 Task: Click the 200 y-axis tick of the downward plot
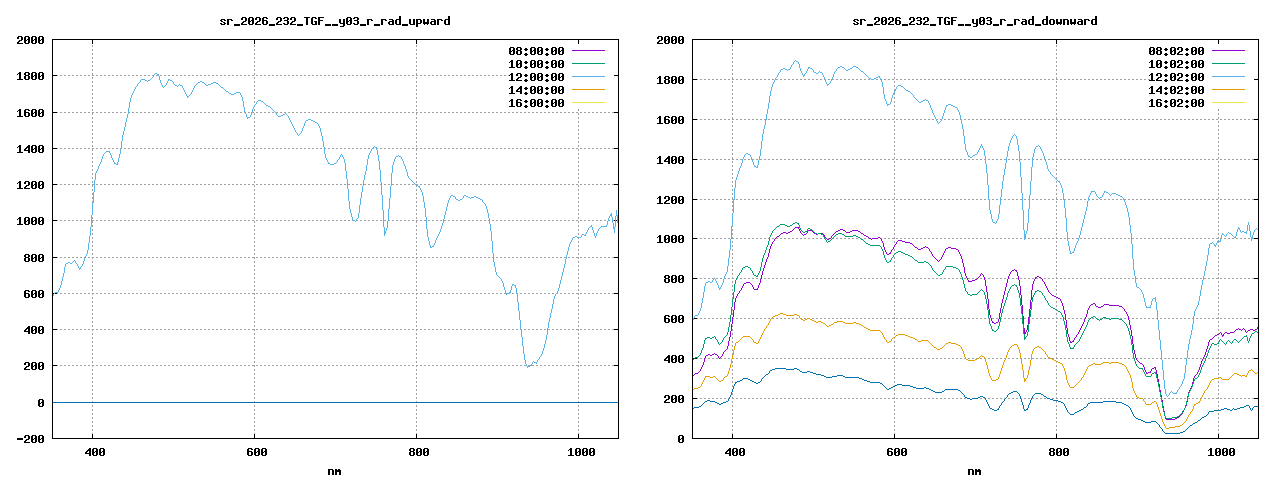coord(674,399)
